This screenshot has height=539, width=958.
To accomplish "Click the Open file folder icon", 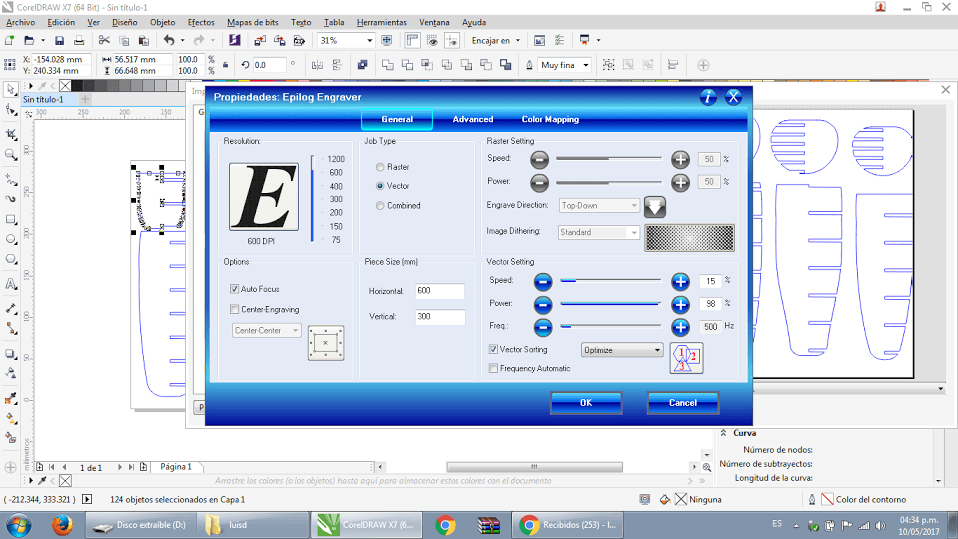I will click(29, 40).
